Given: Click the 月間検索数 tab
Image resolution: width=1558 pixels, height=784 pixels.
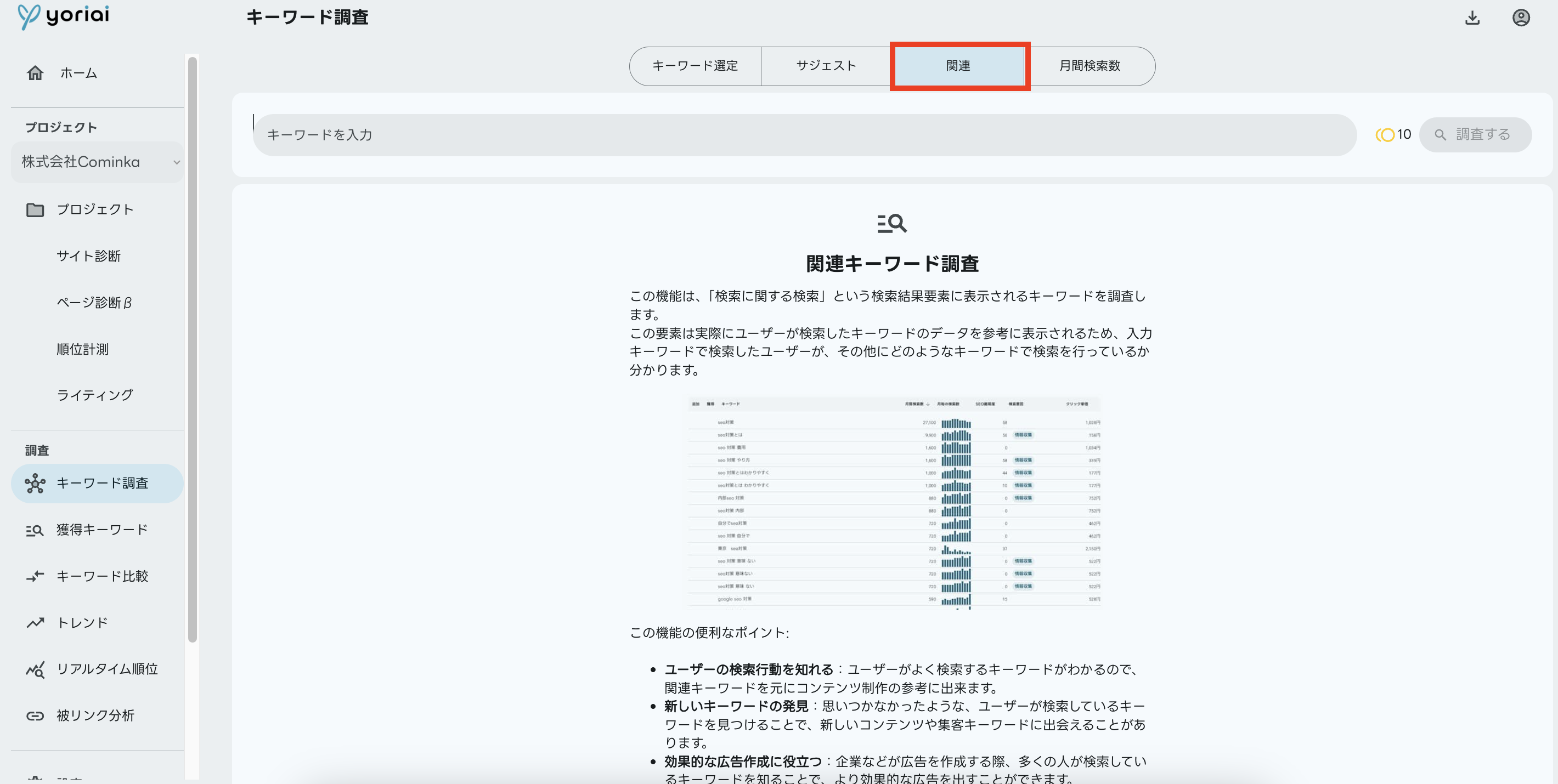Looking at the screenshot, I should click(1089, 65).
